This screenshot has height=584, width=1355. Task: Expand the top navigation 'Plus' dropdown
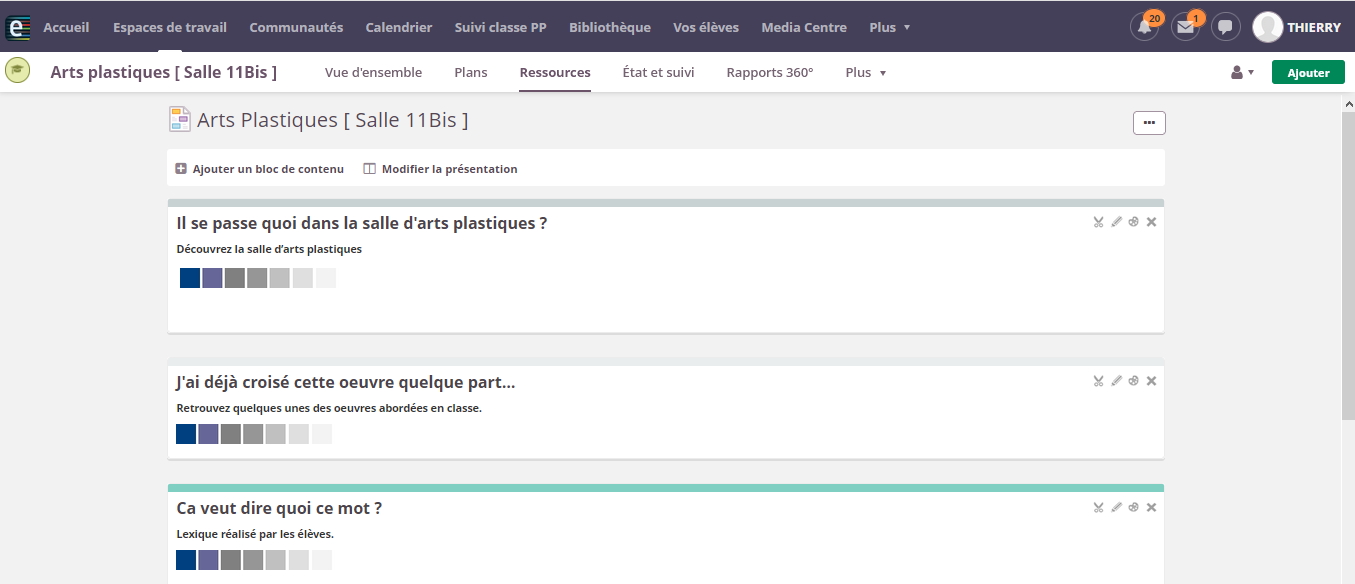(889, 27)
